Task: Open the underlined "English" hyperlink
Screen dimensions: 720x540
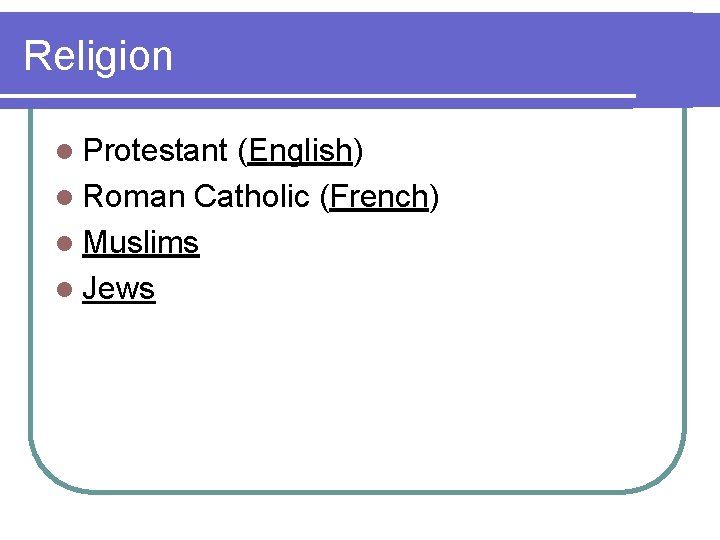Action: [300, 151]
